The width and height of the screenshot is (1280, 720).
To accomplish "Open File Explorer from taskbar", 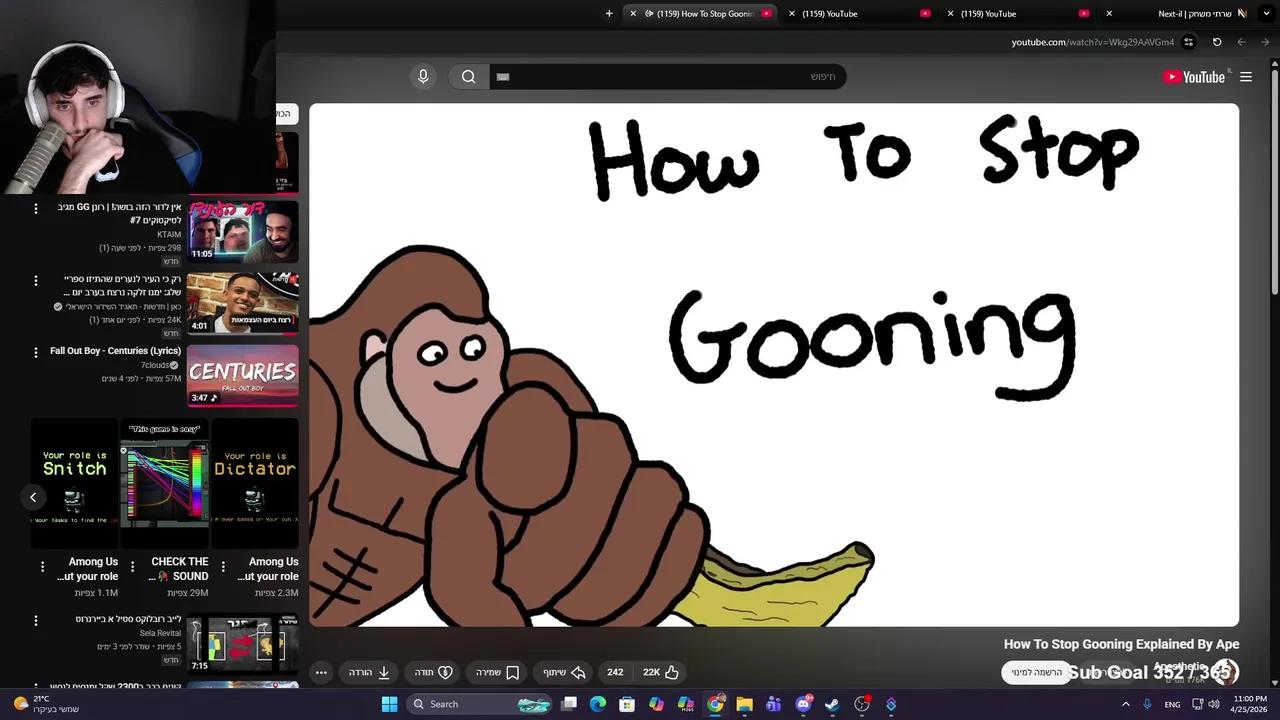I will pos(744,704).
